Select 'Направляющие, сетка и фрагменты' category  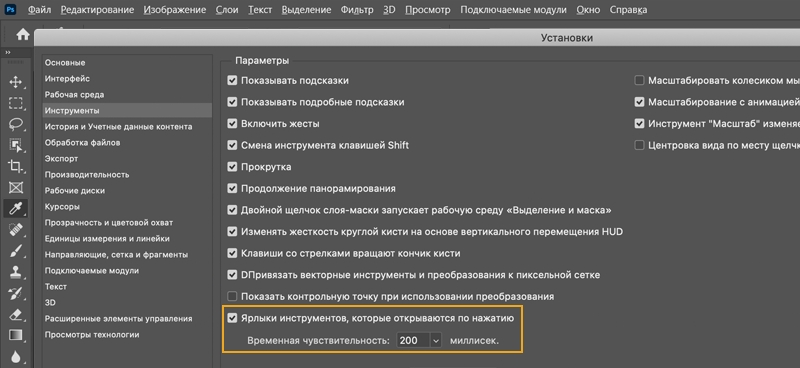pos(127,254)
